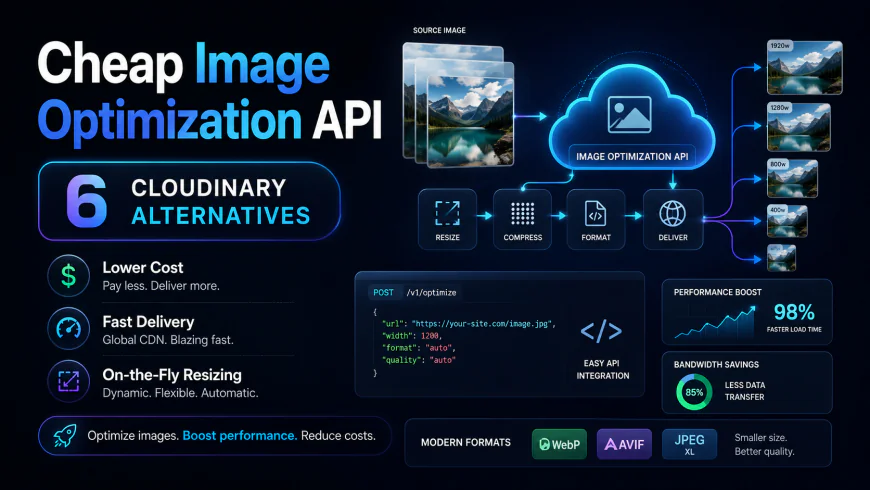The image size is (870, 490).
Task: Click the Cloudinary heading text
Action: (x=209, y=188)
